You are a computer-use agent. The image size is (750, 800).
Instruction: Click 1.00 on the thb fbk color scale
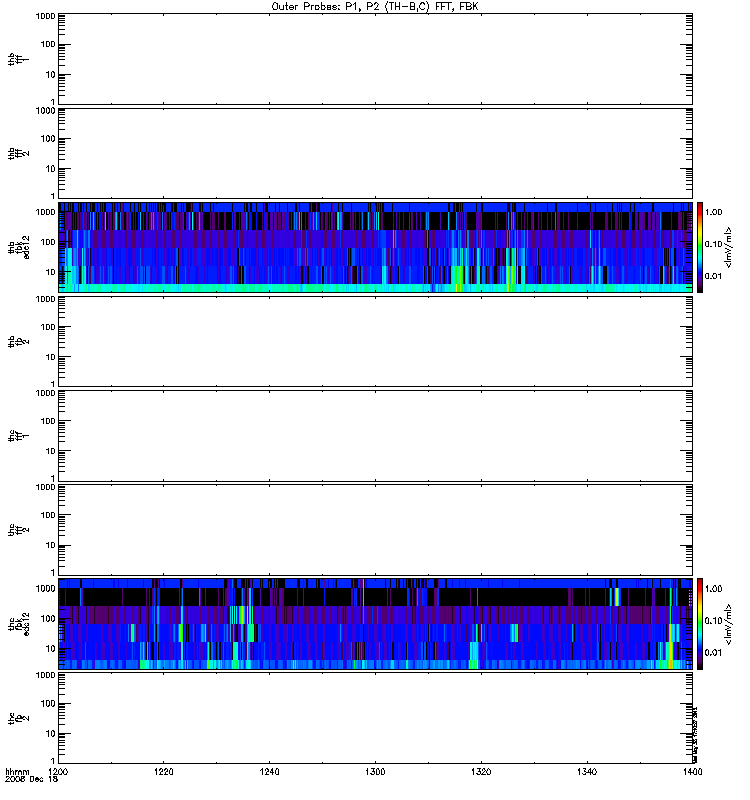coord(713,212)
